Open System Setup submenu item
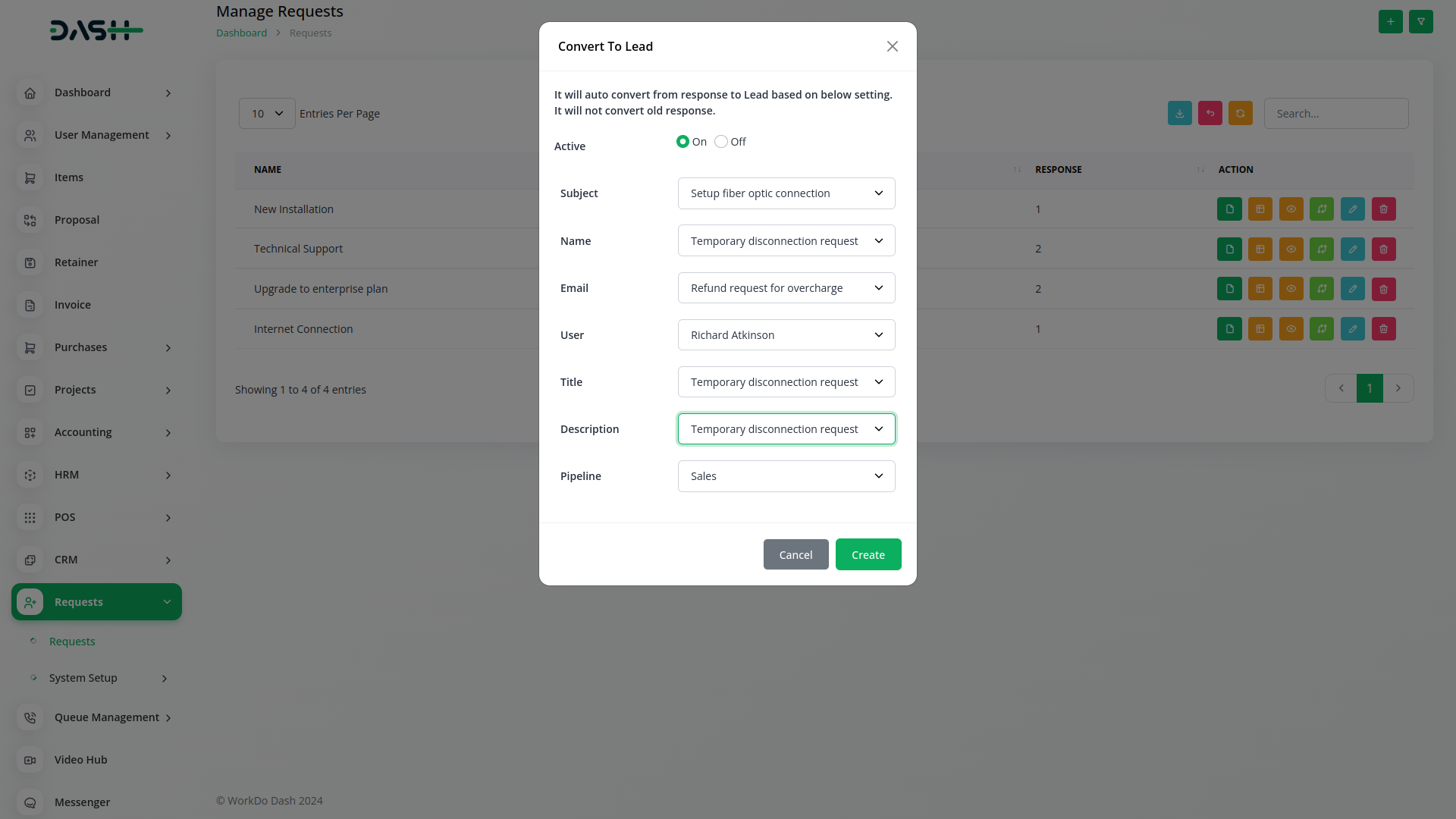This screenshot has height=819, width=1456. click(x=83, y=678)
